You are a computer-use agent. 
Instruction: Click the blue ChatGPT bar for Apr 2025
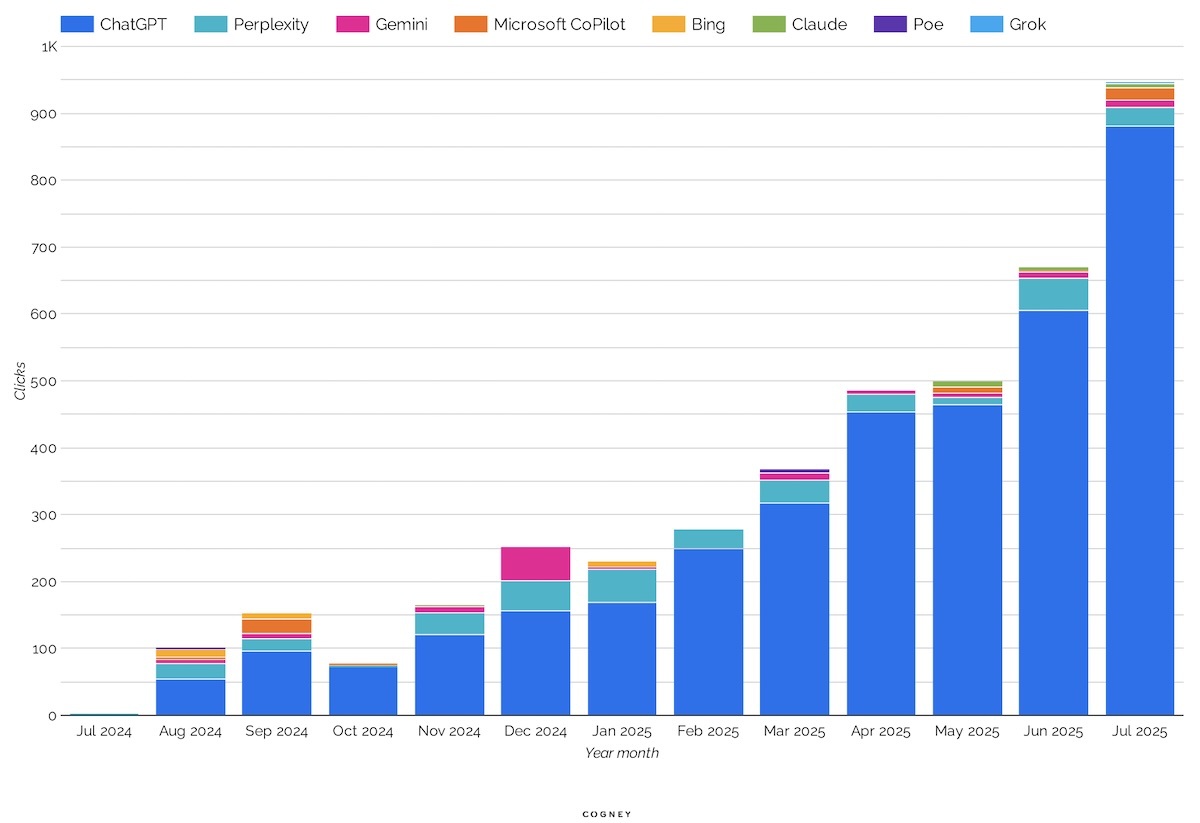[881, 564]
